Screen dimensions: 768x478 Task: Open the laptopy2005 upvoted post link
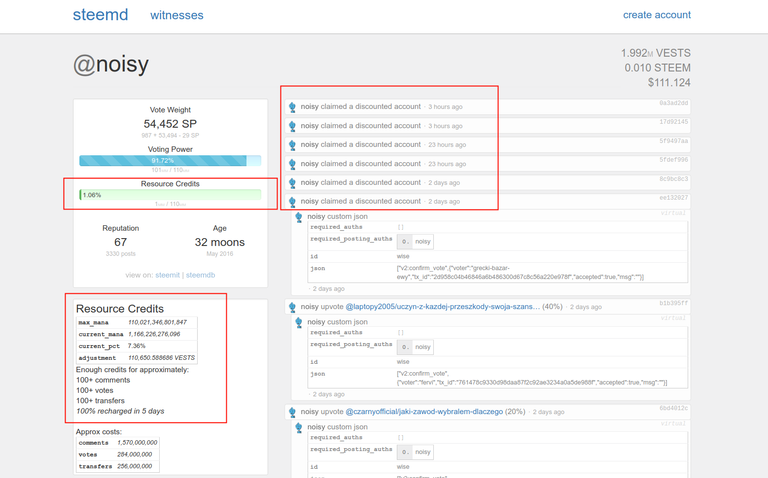(443, 307)
